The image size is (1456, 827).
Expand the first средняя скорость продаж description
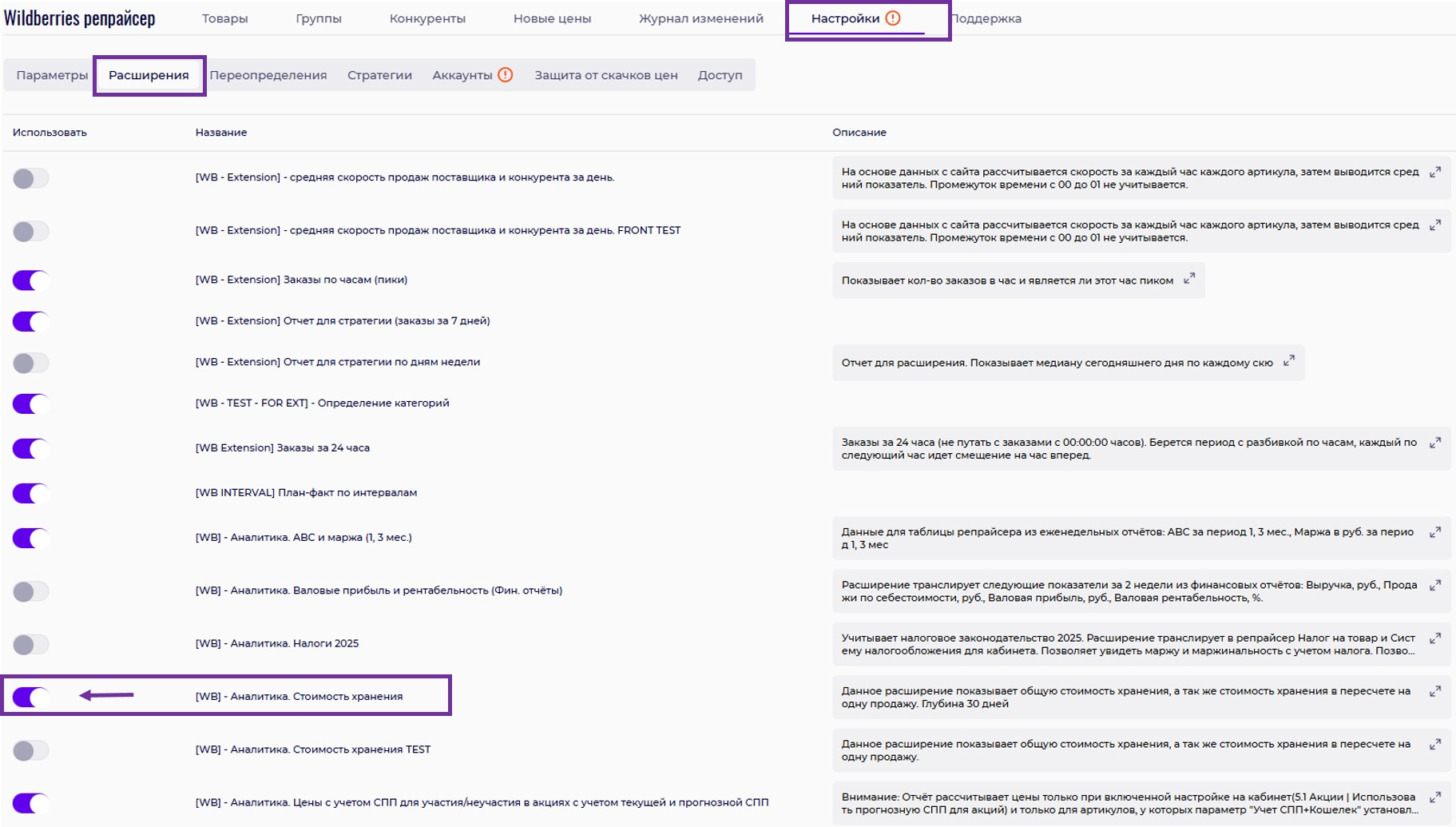[x=1435, y=172]
